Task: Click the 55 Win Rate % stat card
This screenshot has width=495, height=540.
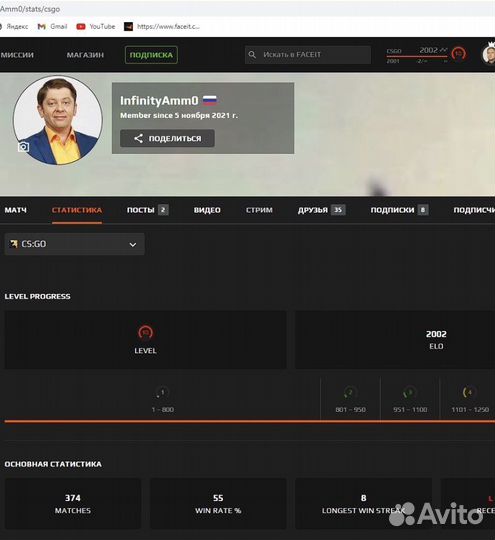Action: (x=218, y=503)
